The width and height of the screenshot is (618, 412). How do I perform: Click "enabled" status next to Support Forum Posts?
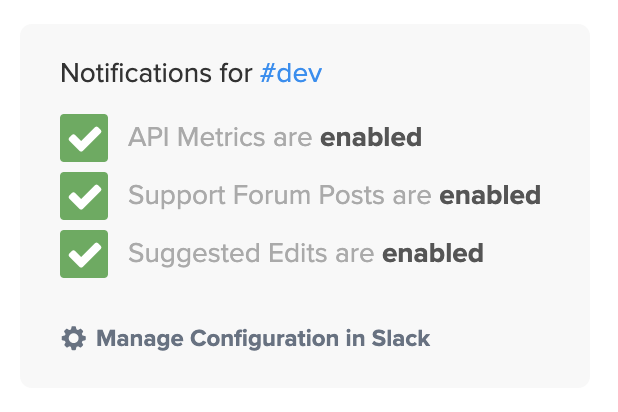point(490,196)
